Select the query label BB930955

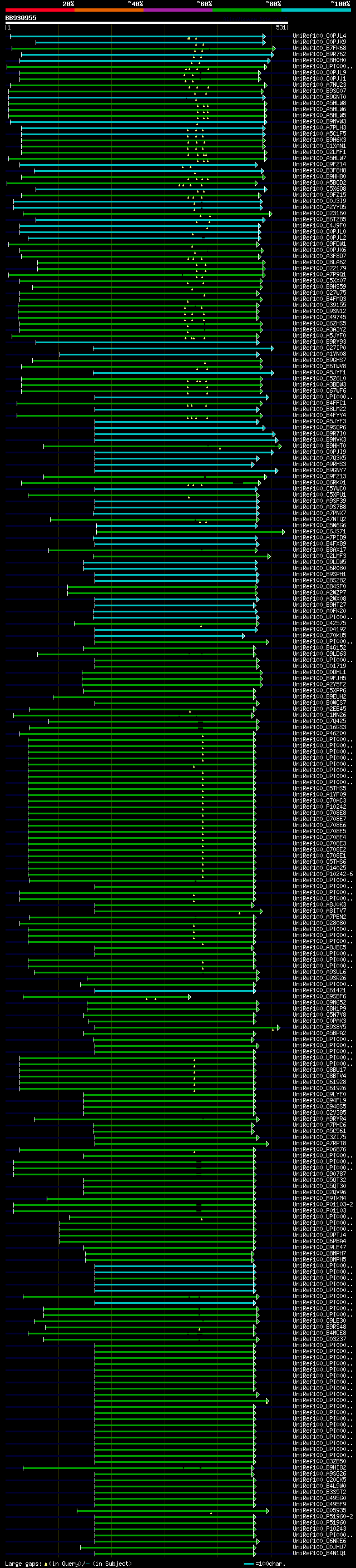tap(21, 18)
